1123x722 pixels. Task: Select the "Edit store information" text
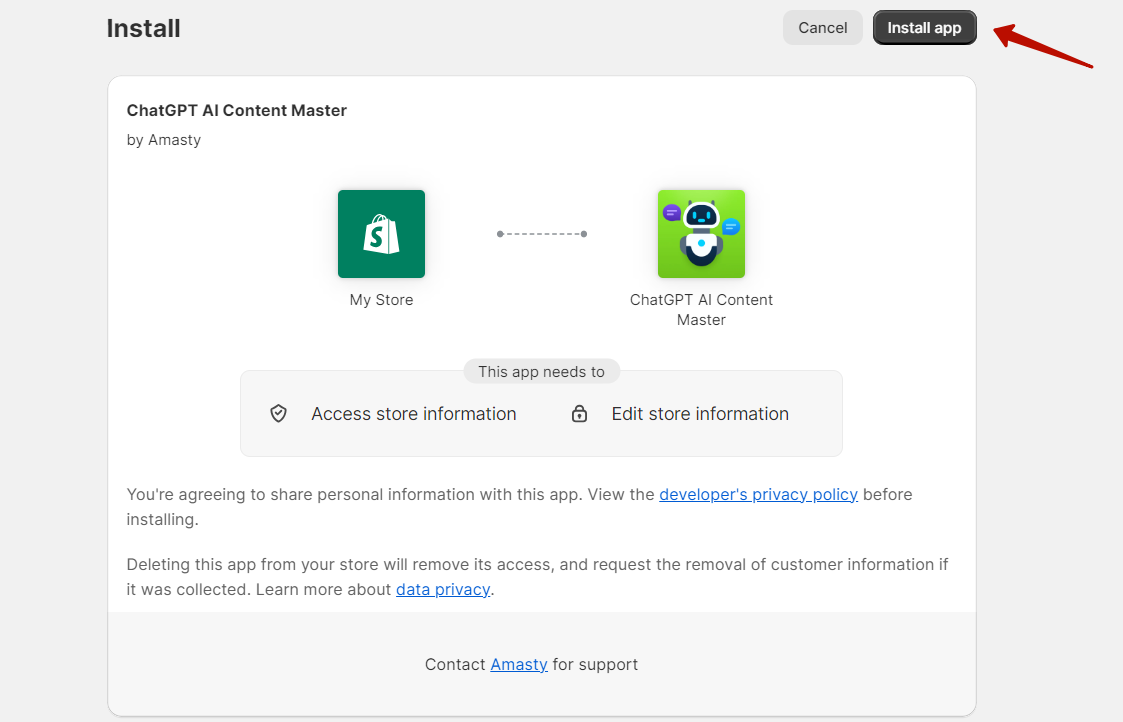(x=700, y=414)
